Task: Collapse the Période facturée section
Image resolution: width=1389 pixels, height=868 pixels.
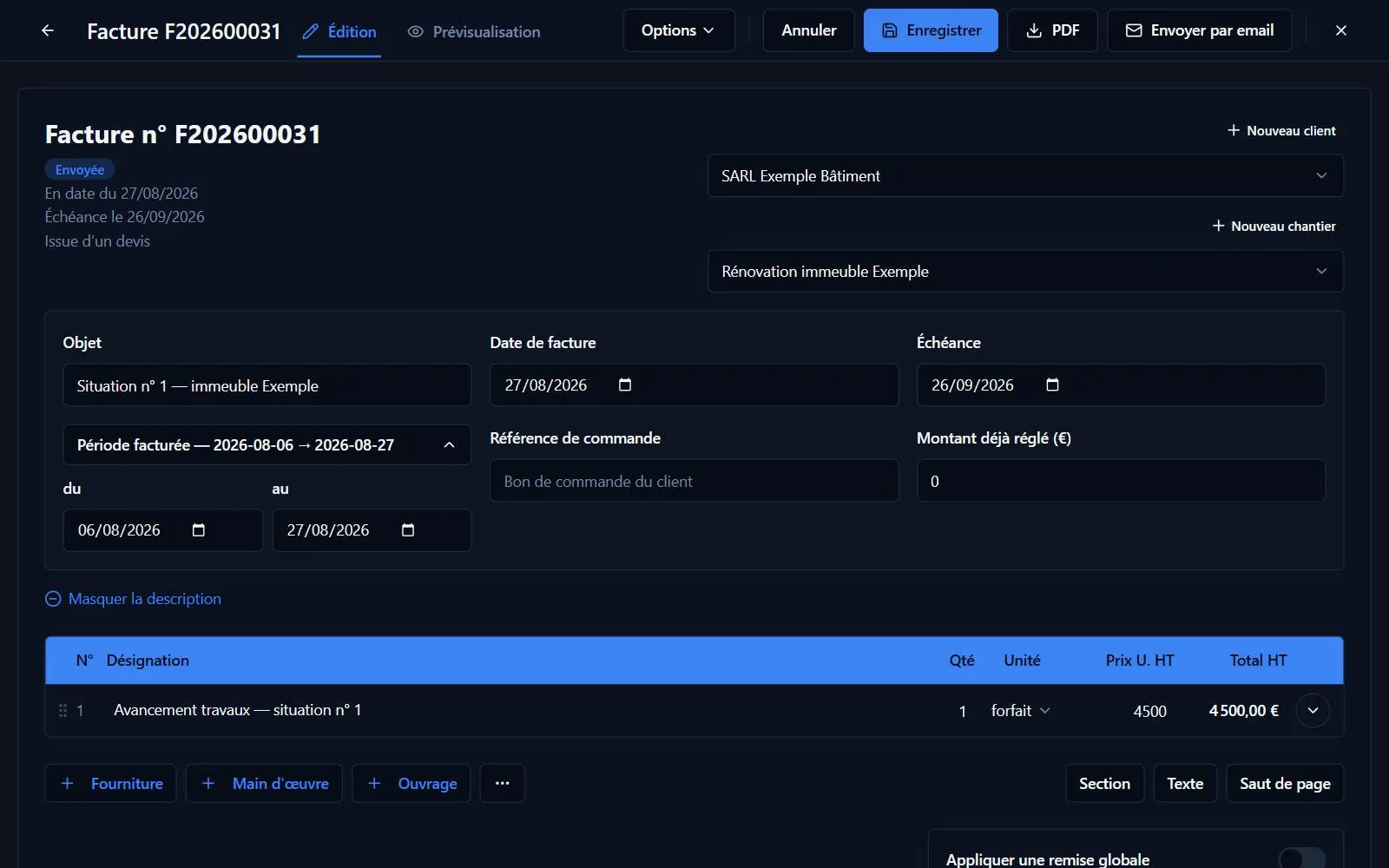Action: click(x=267, y=444)
